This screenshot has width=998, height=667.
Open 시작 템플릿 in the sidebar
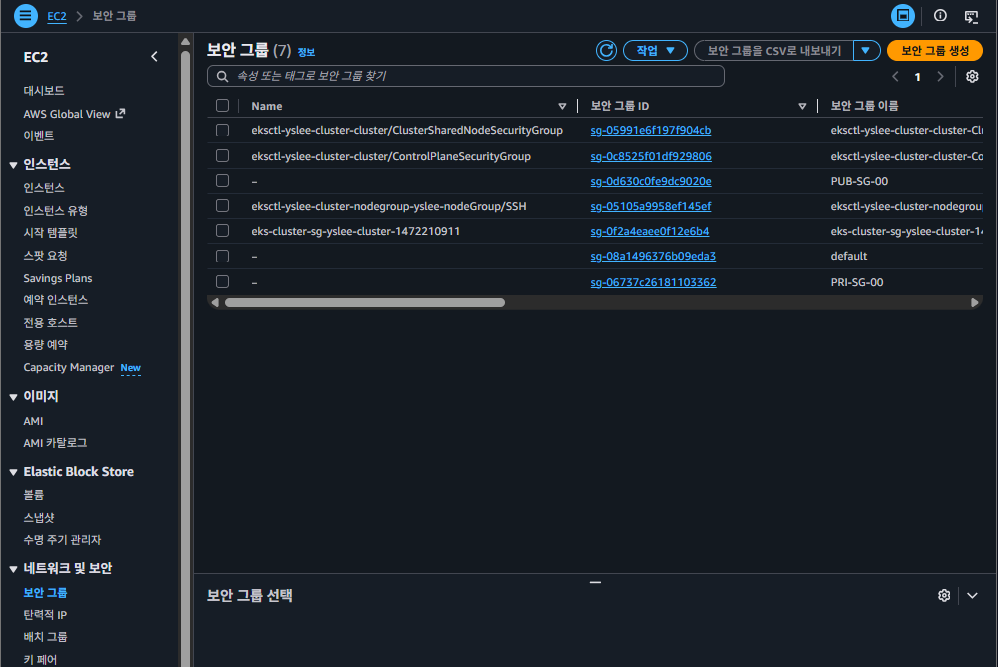point(50,233)
